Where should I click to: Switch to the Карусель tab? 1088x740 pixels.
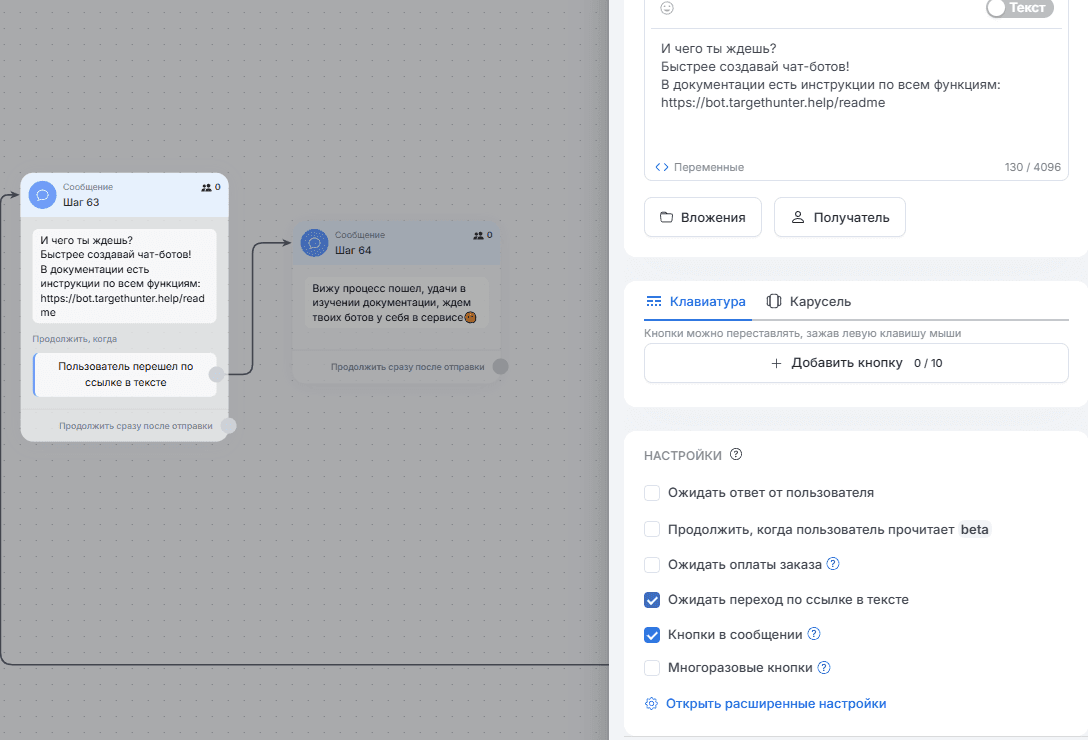pos(808,301)
